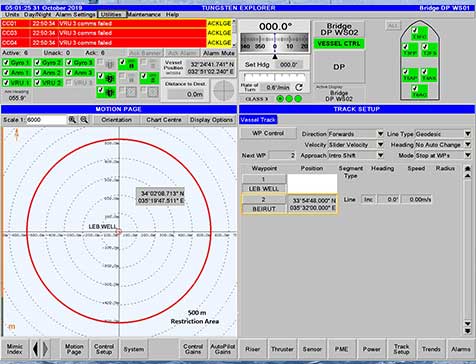Toggle the VRU 1 sensor checkbox
Screen dimensions: 476x364
point(6,82)
